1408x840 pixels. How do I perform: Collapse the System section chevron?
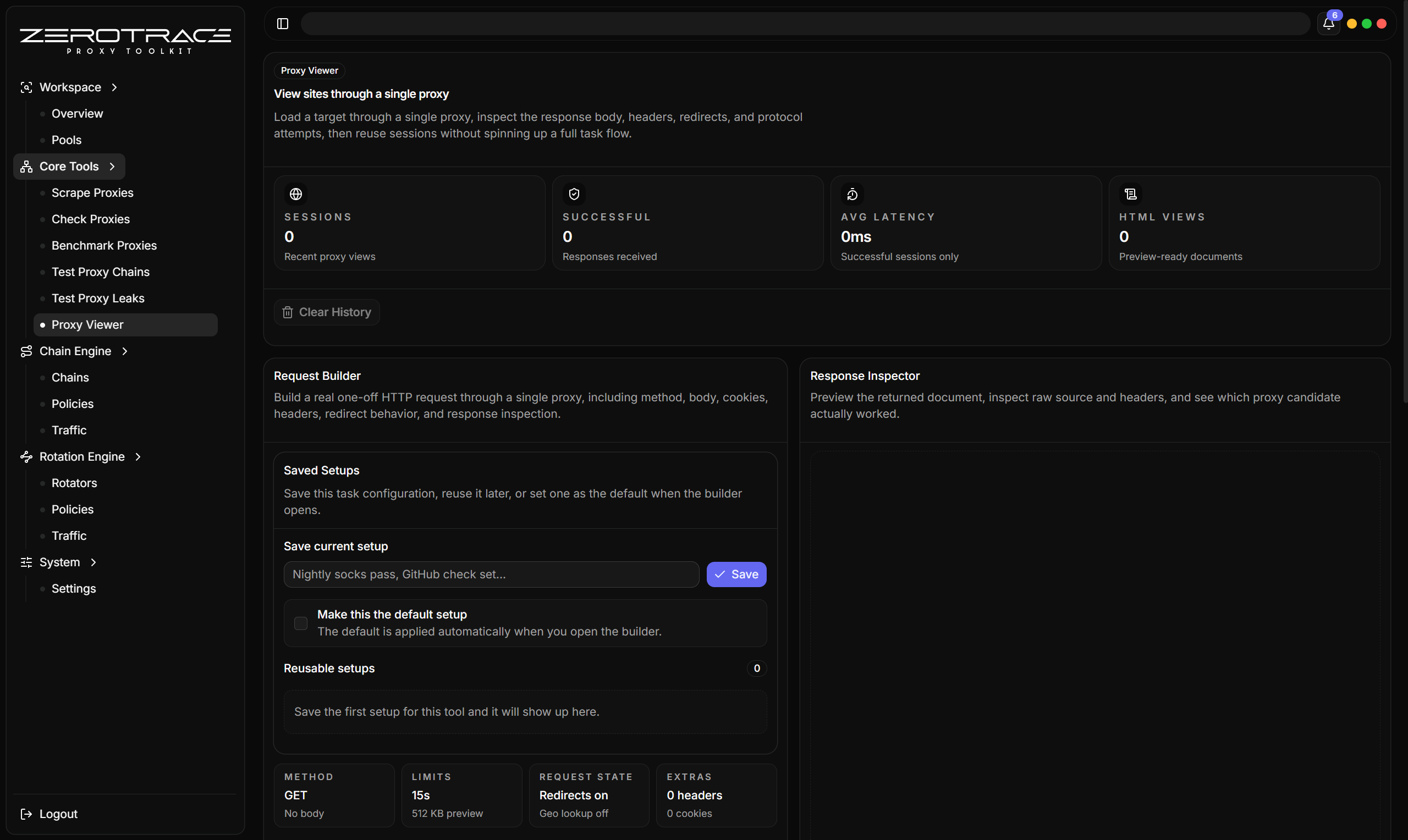click(94, 562)
